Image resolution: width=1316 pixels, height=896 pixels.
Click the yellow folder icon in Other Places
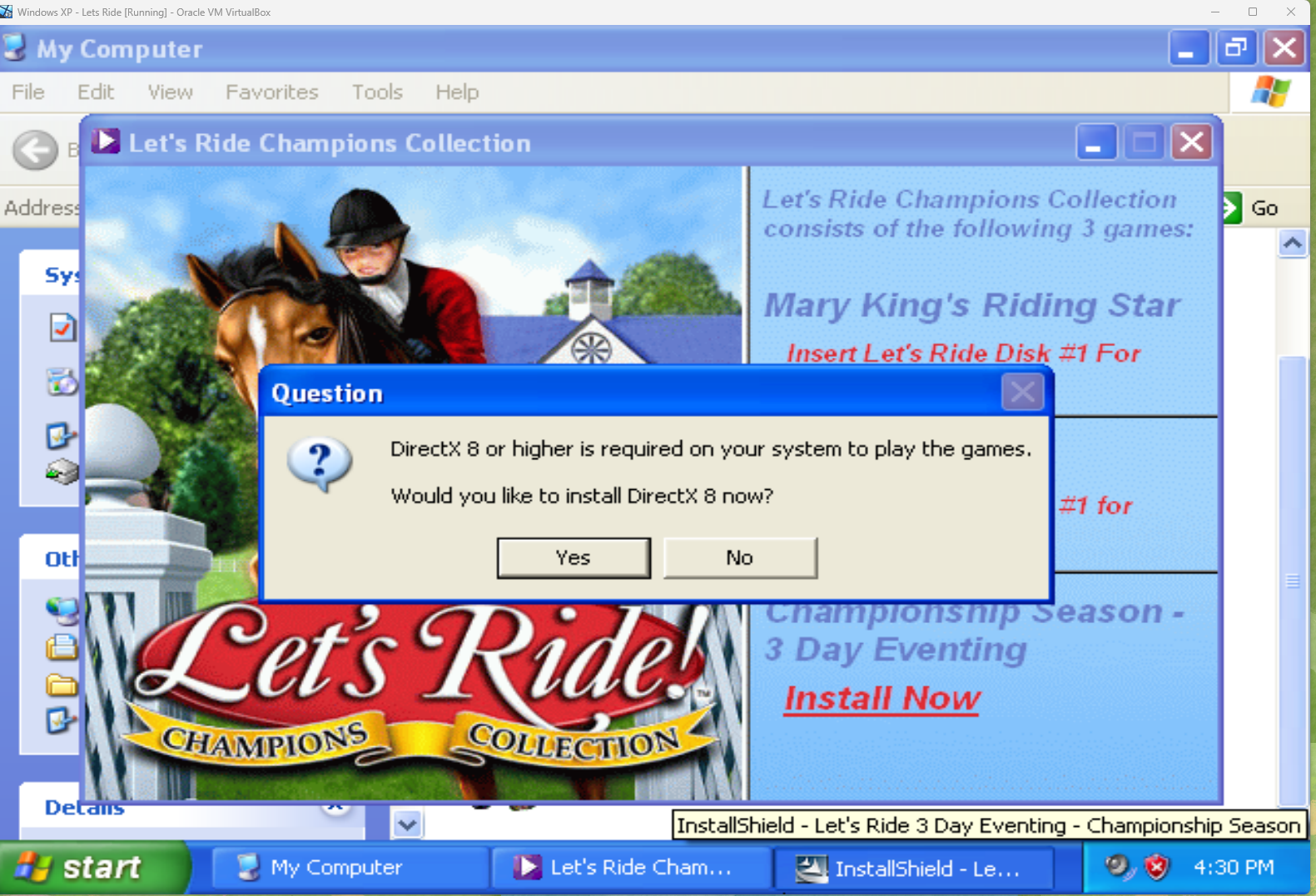pos(62,685)
